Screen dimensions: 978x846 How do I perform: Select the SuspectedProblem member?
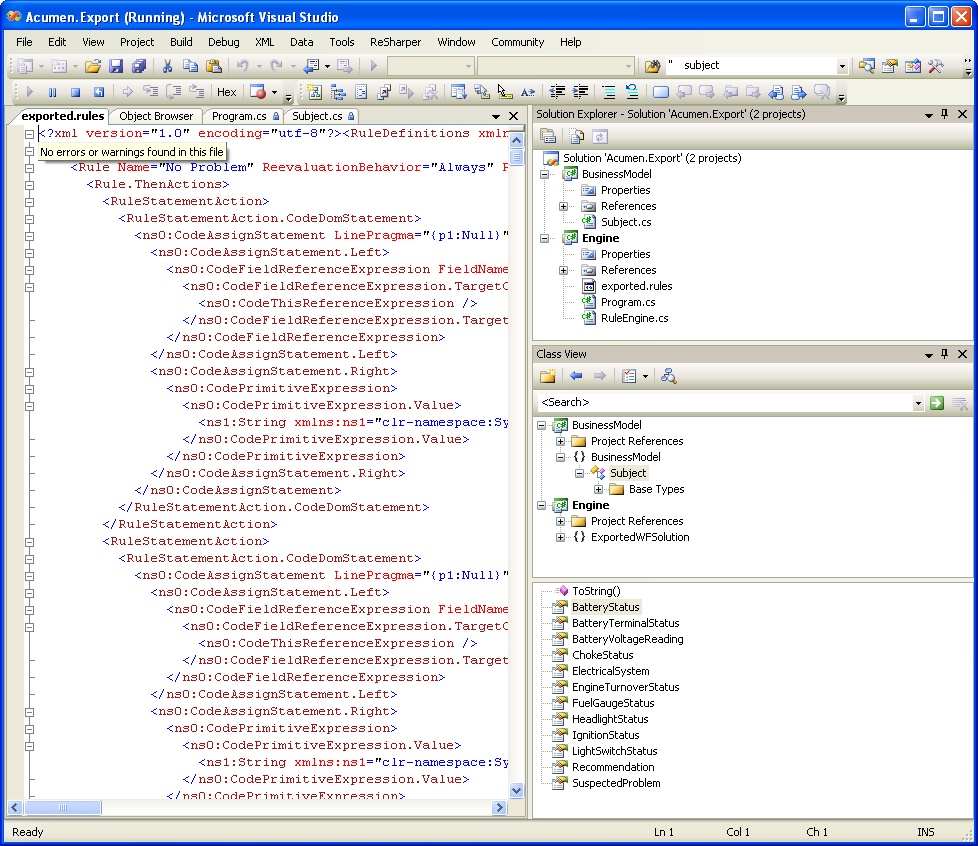click(616, 784)
